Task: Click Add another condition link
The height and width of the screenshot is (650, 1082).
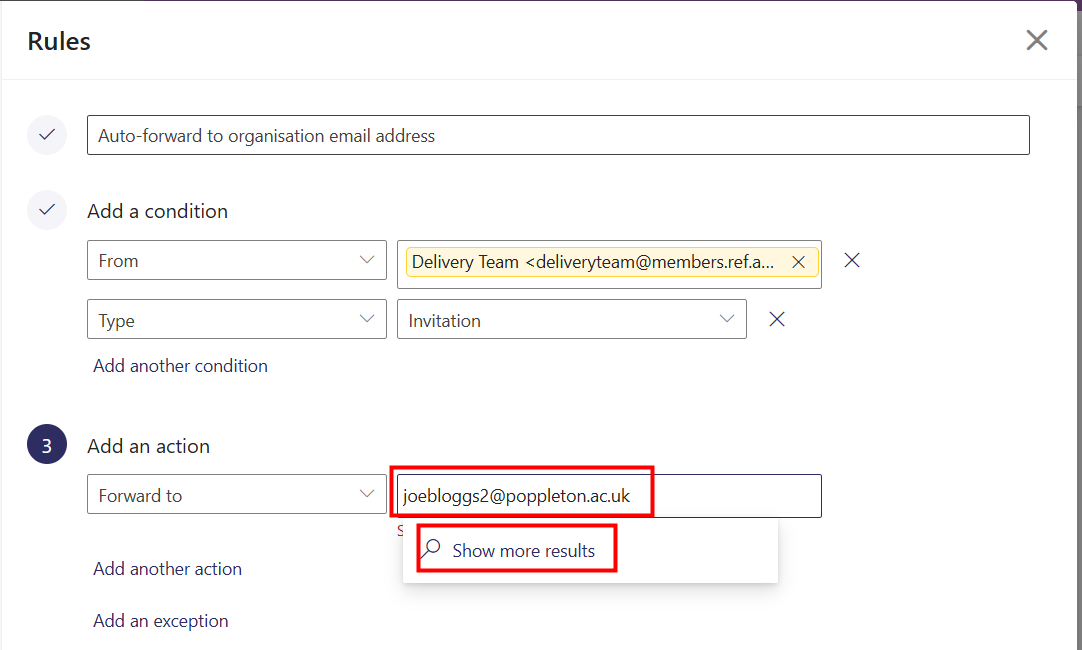Action: click(x=180, y=366)
